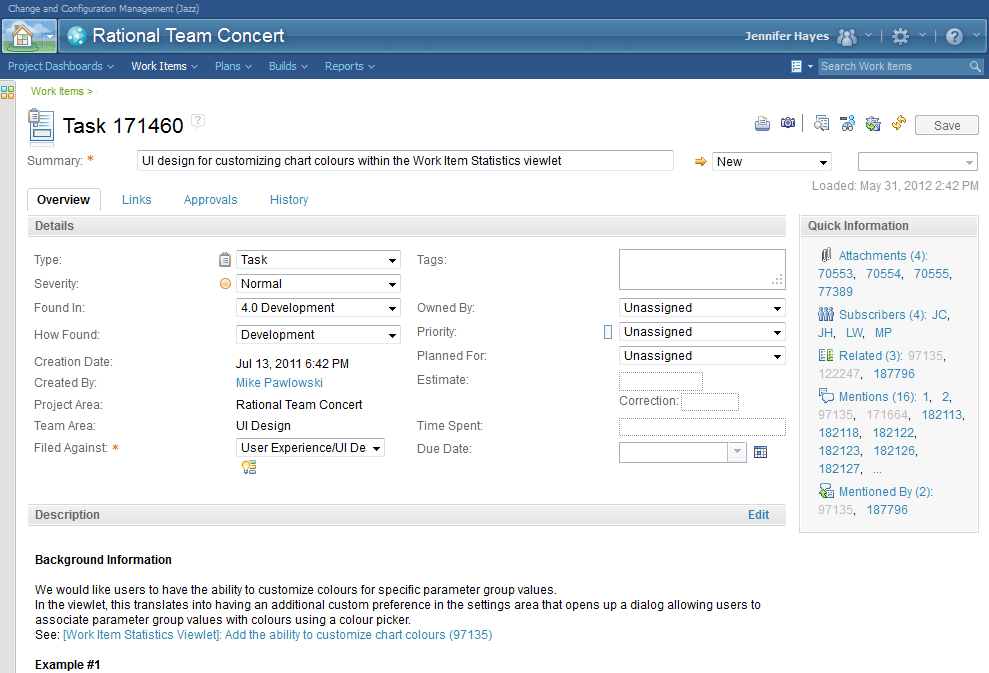
Task: Switch to the Approvals tab
Action: click(x=211, y=200)
